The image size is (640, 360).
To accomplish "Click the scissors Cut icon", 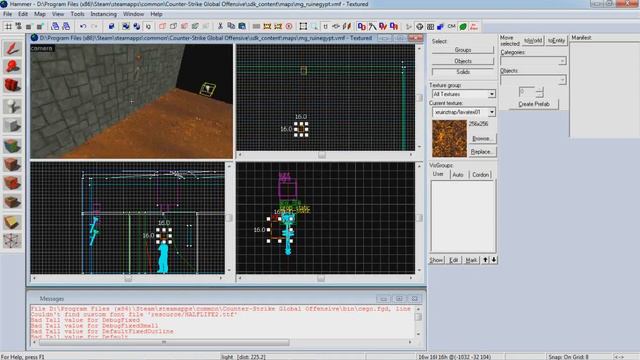I will (x=220, y=27).
